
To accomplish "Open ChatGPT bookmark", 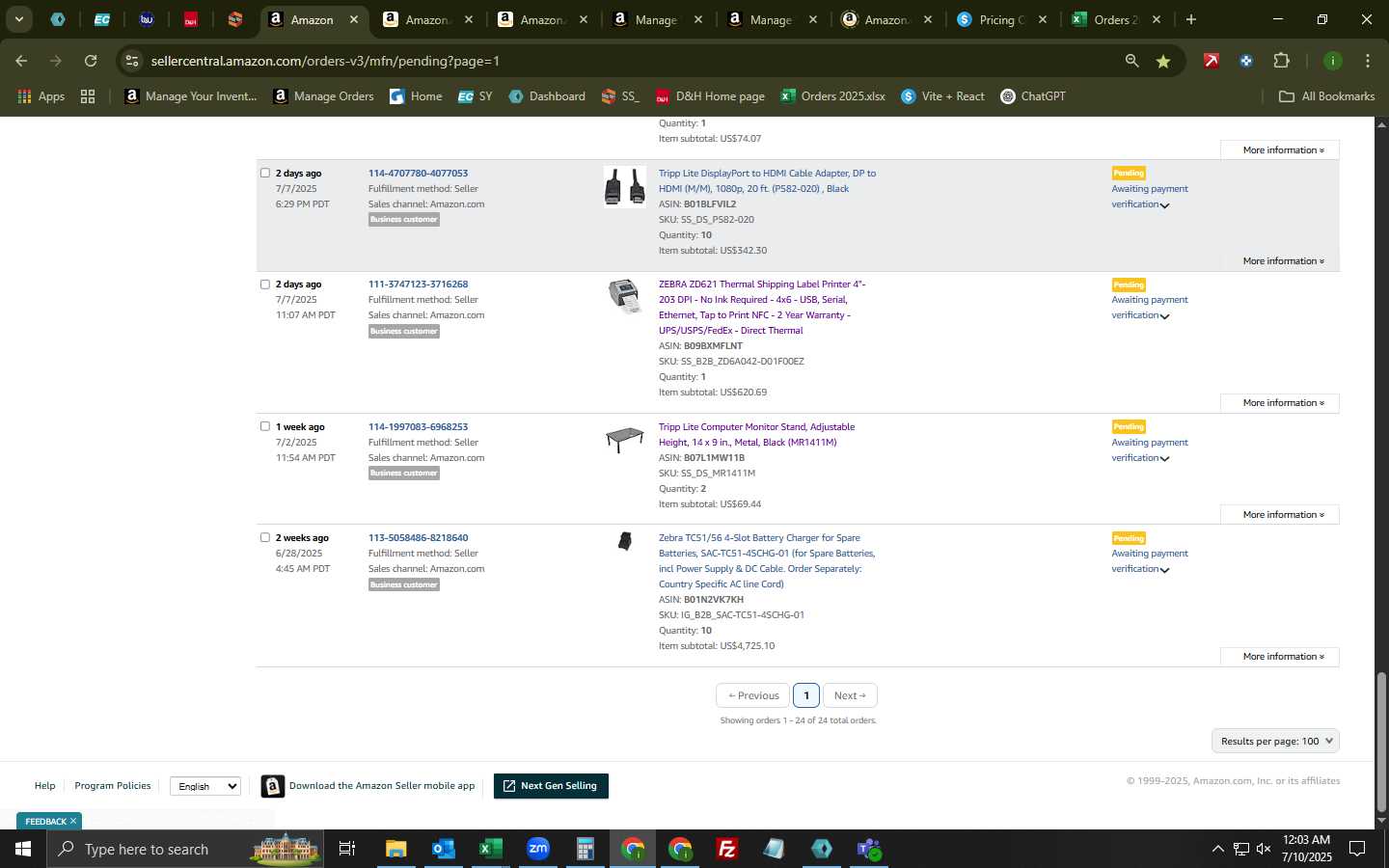I will pyautogui.click(x=1033, y=96).
